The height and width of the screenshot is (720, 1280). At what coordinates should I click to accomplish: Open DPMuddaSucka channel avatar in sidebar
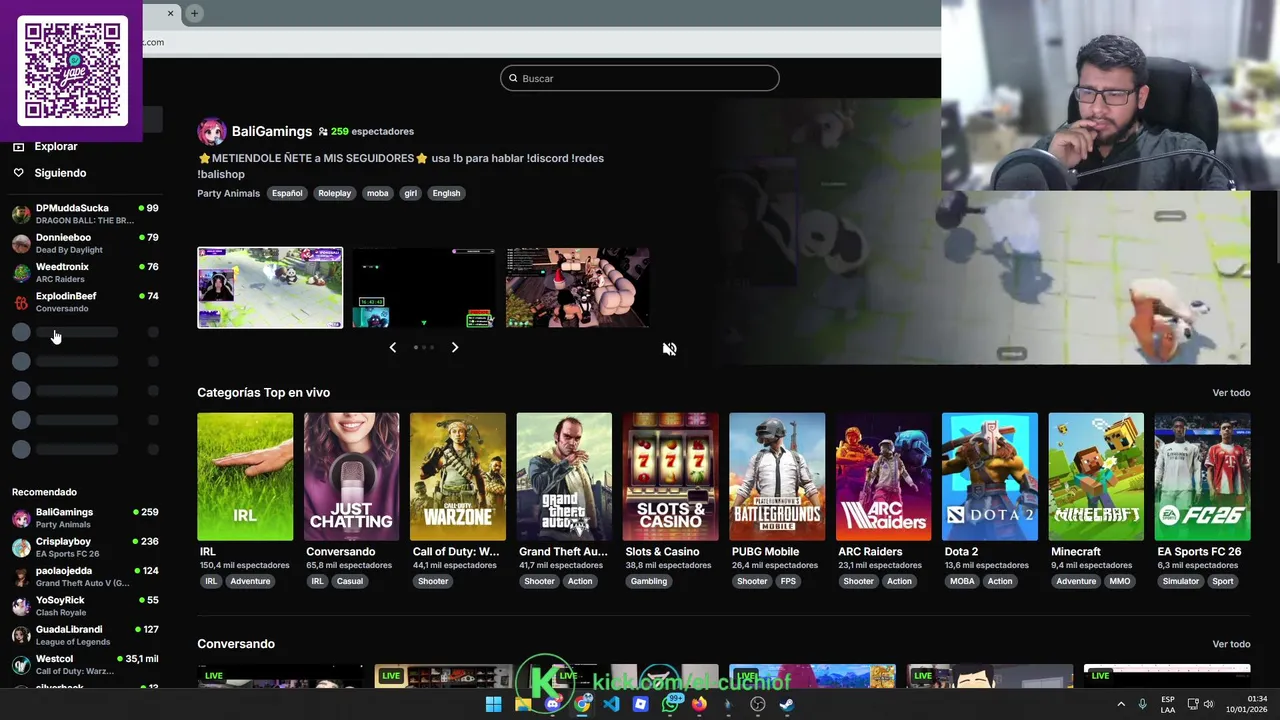21,214
